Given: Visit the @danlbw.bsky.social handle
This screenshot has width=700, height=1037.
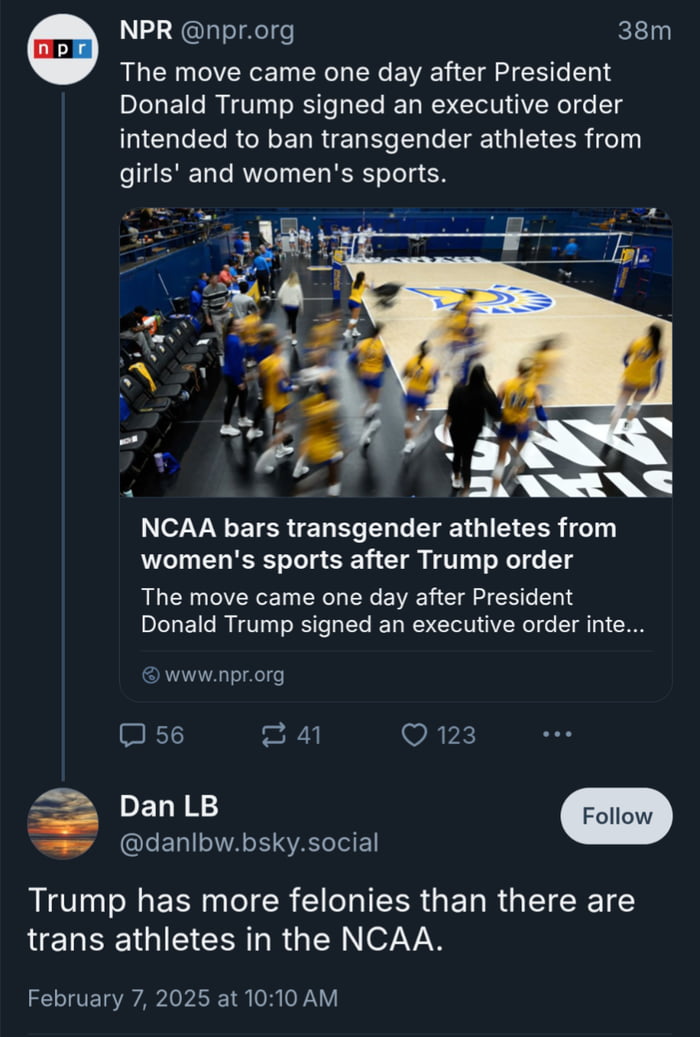Looking at the screenshot, I should (x=249, y=843).
